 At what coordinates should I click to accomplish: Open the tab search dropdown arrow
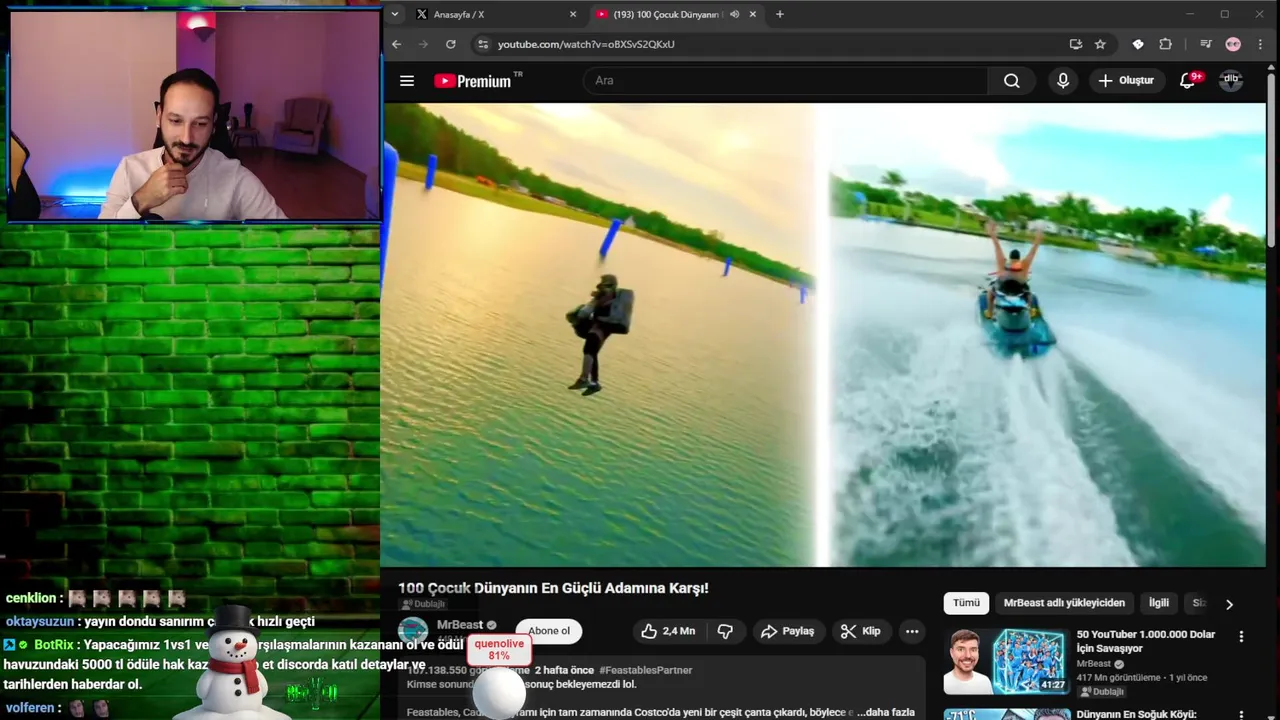tap(395, 14)
